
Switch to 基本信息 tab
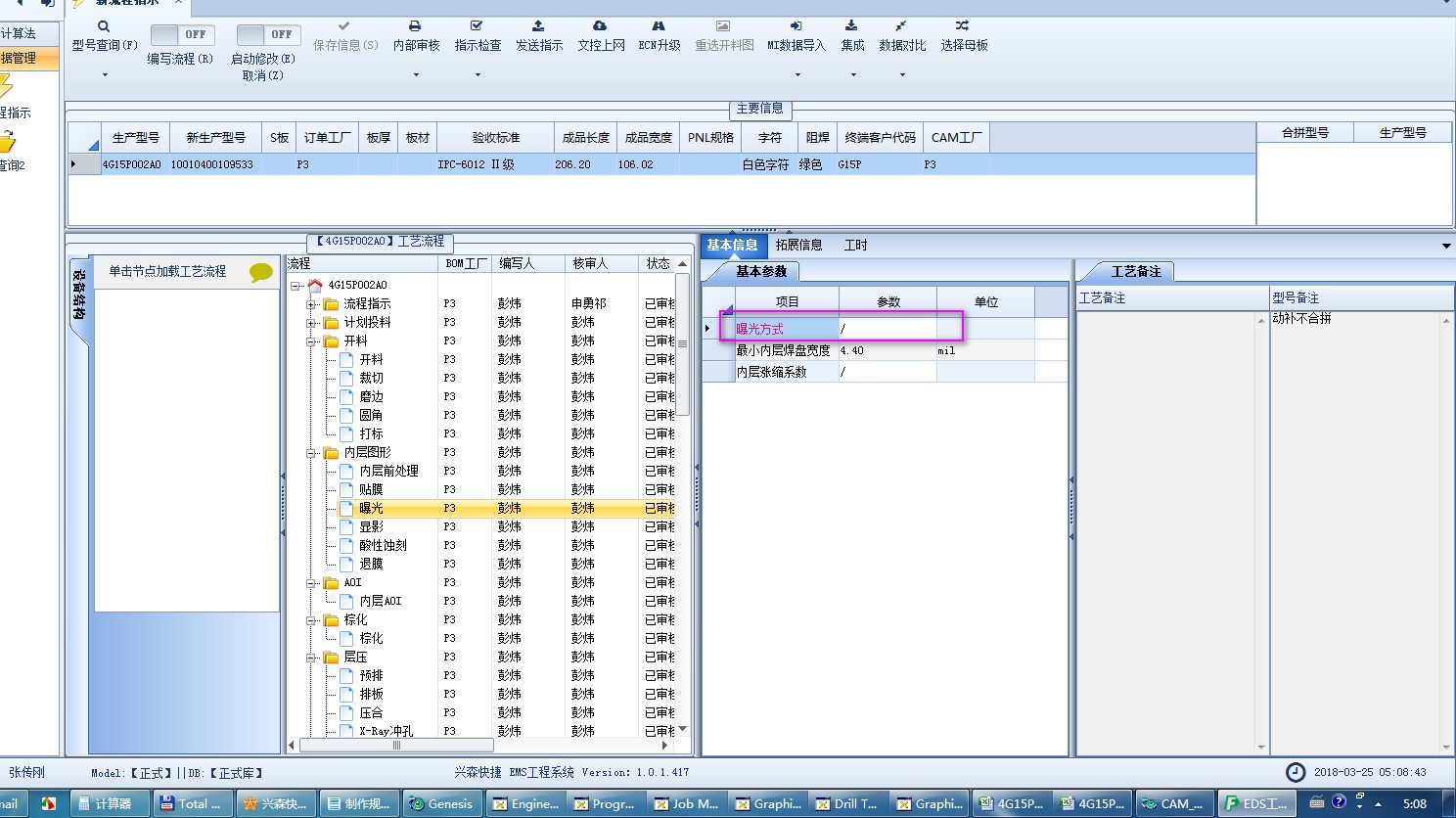pos(733,246)
